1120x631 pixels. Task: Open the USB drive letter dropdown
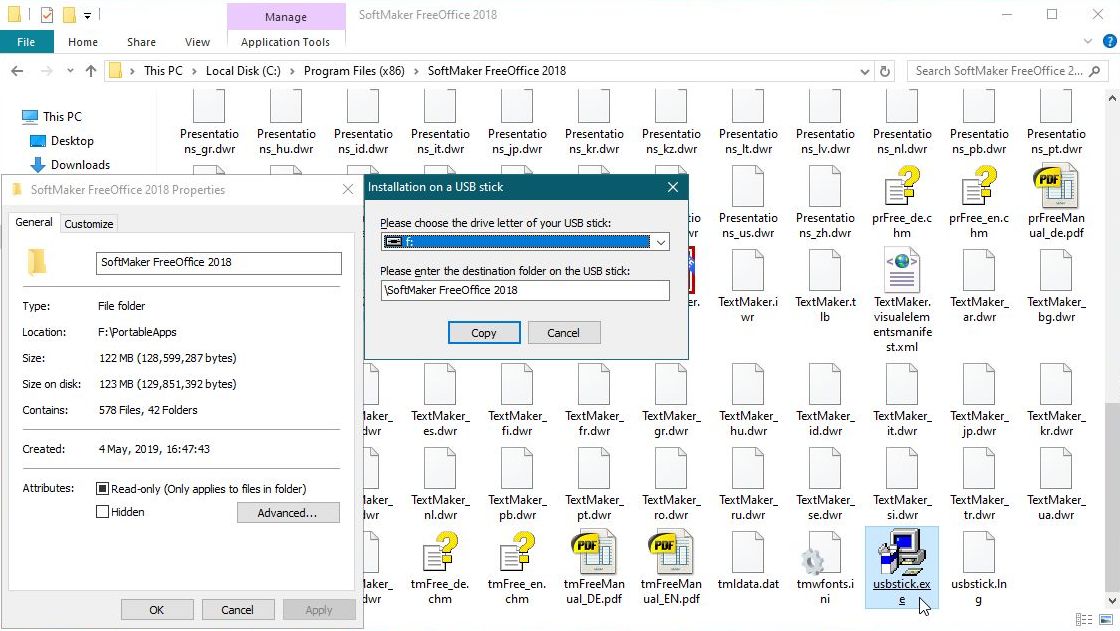point(661,242)
